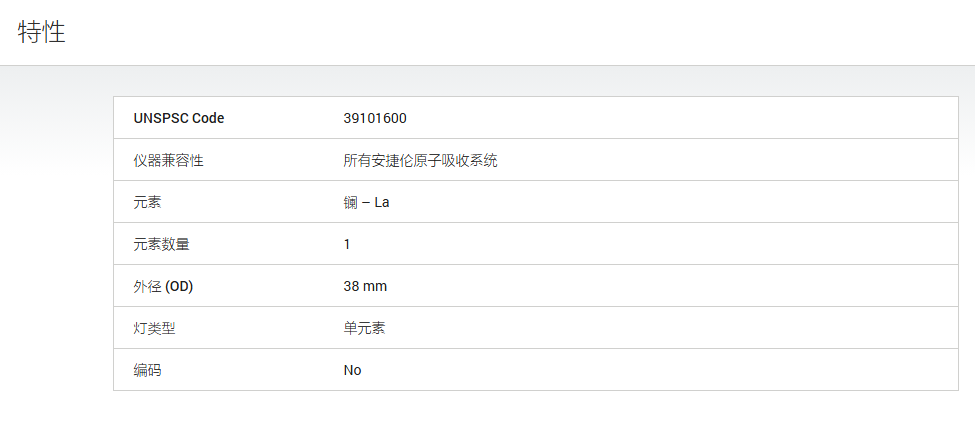
Task: Click the 特性 section heading
Action: pos(42,32)
